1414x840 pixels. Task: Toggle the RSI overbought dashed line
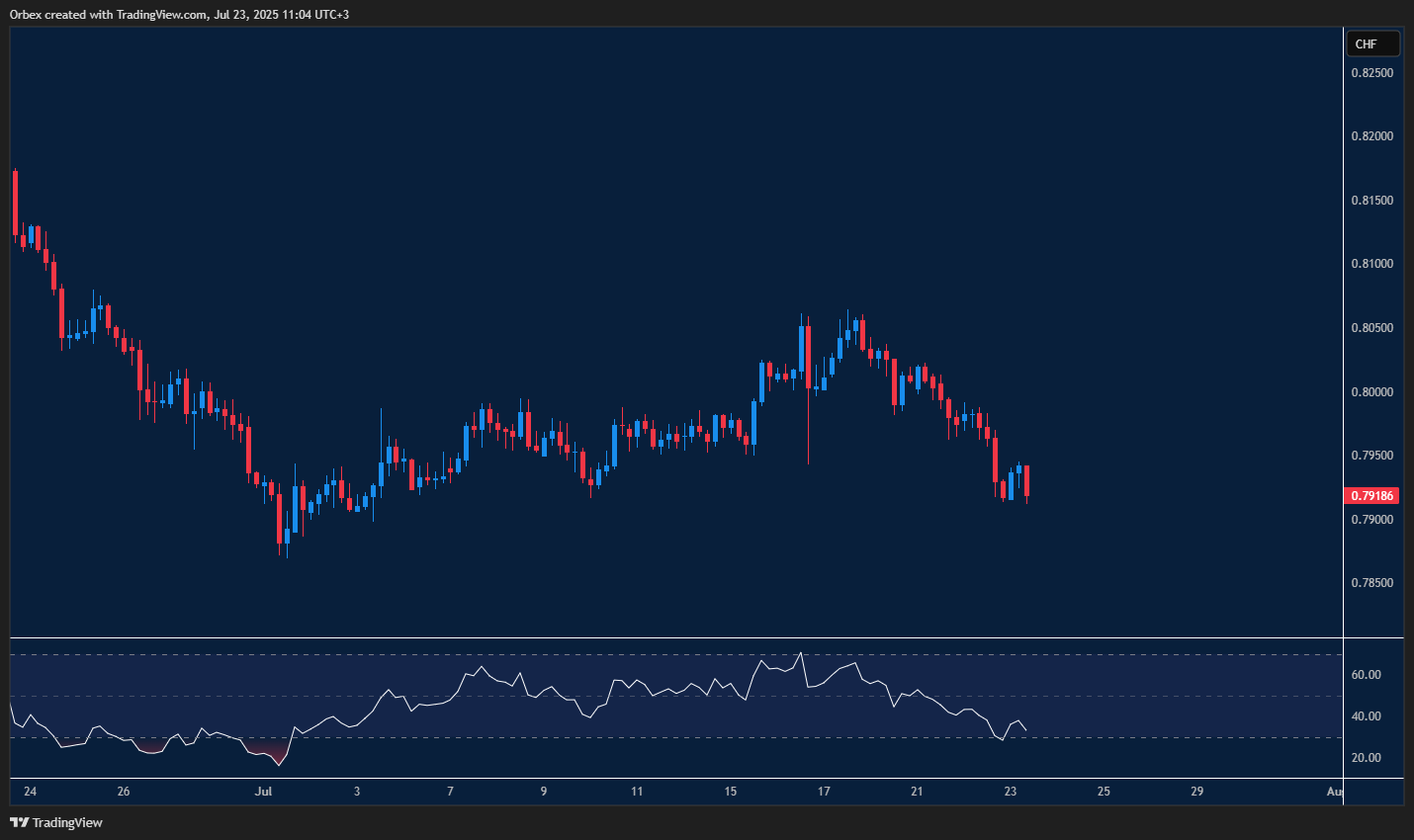[593, 653]
